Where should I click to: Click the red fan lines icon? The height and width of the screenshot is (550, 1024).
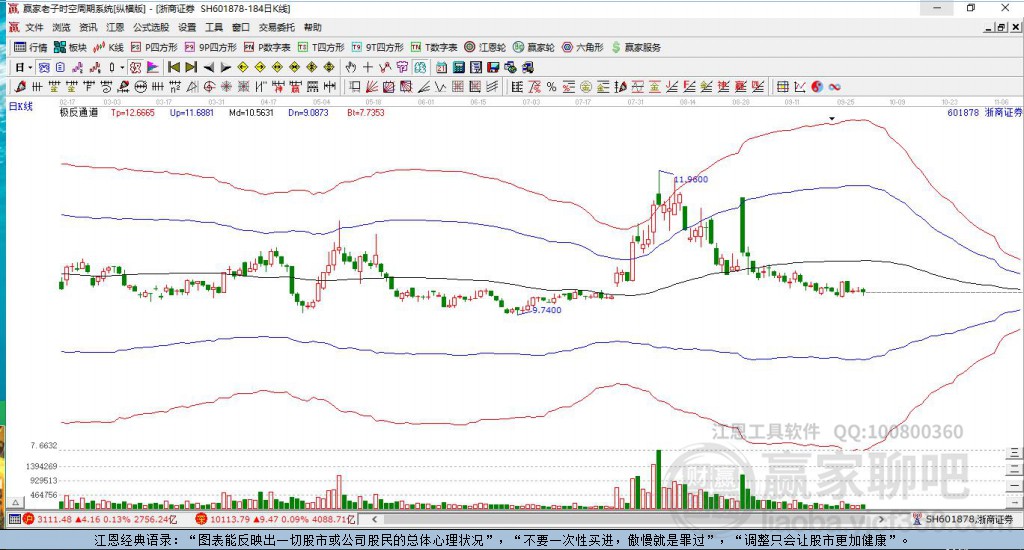[372, 86]
